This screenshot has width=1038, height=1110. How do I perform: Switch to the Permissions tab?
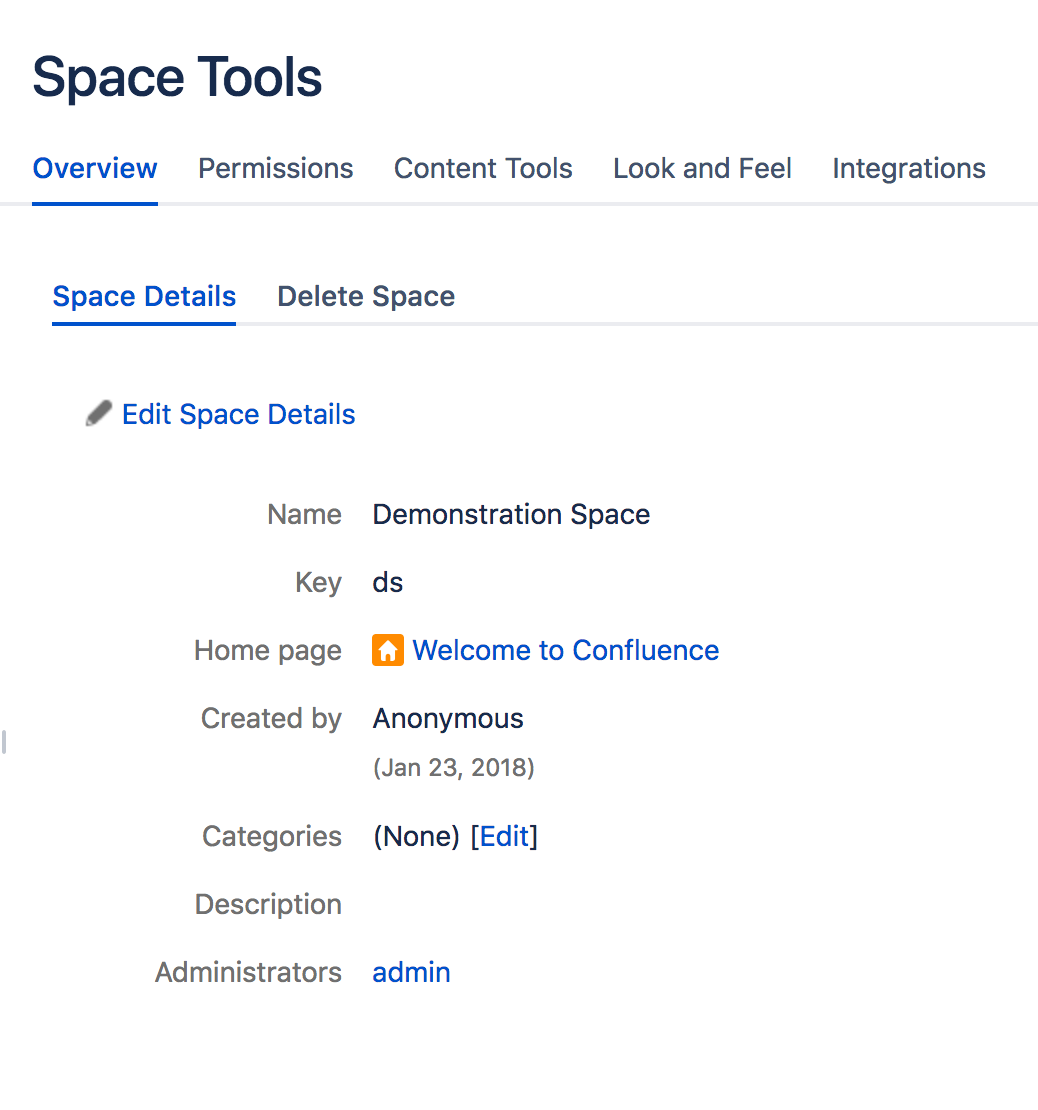point(275,168)
